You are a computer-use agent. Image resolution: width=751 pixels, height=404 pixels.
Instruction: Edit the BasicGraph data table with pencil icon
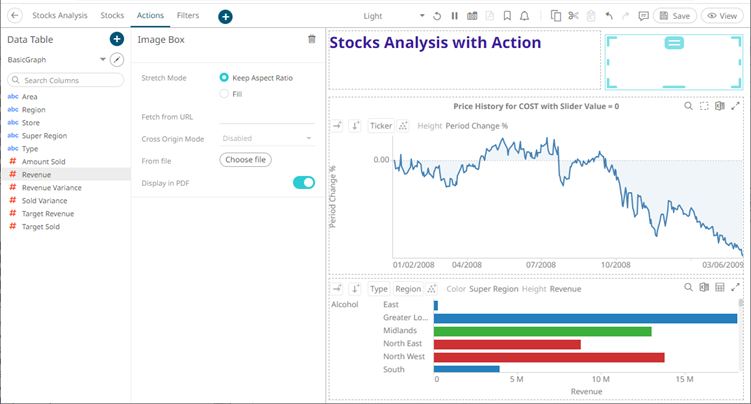(x=116, y=60)
